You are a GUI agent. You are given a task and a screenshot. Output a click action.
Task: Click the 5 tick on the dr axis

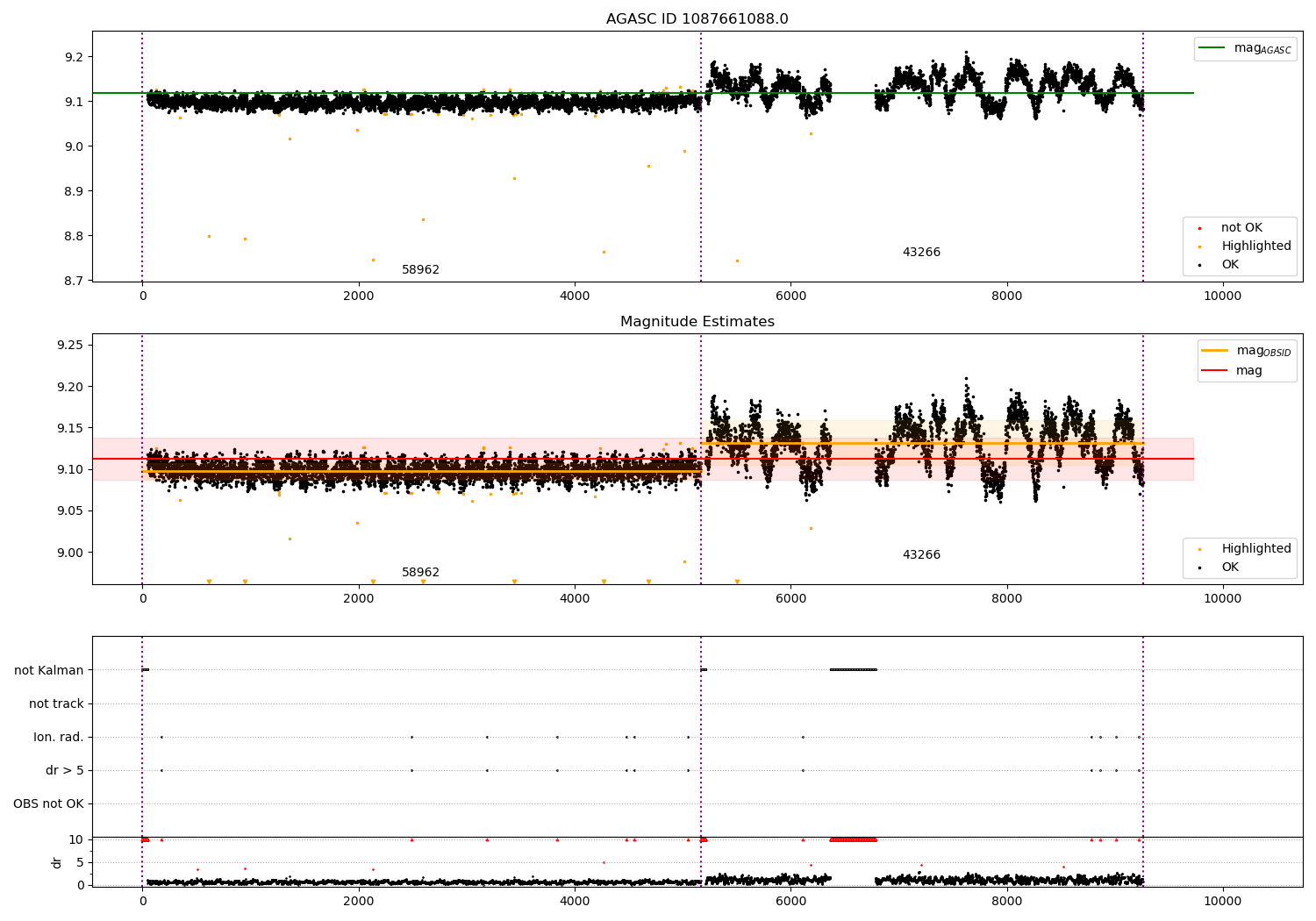coord(80,862)
